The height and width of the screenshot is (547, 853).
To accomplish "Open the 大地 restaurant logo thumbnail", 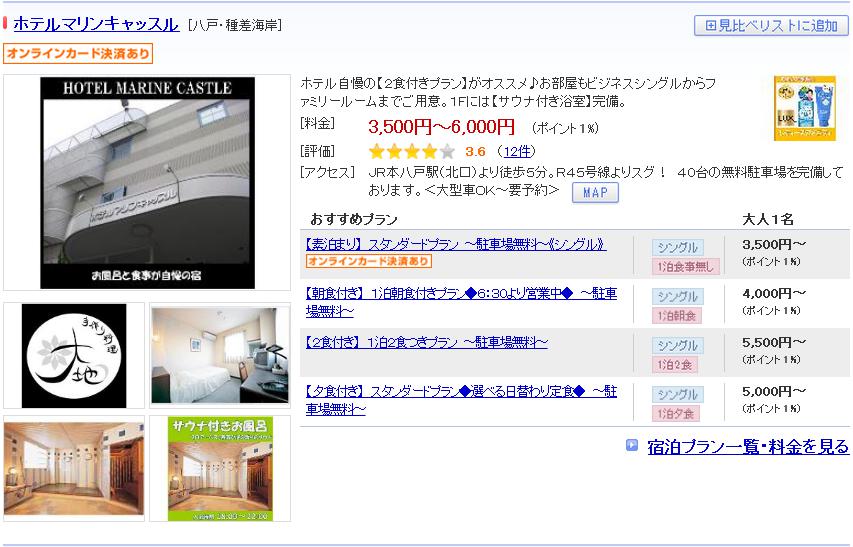I will [74, 356].
